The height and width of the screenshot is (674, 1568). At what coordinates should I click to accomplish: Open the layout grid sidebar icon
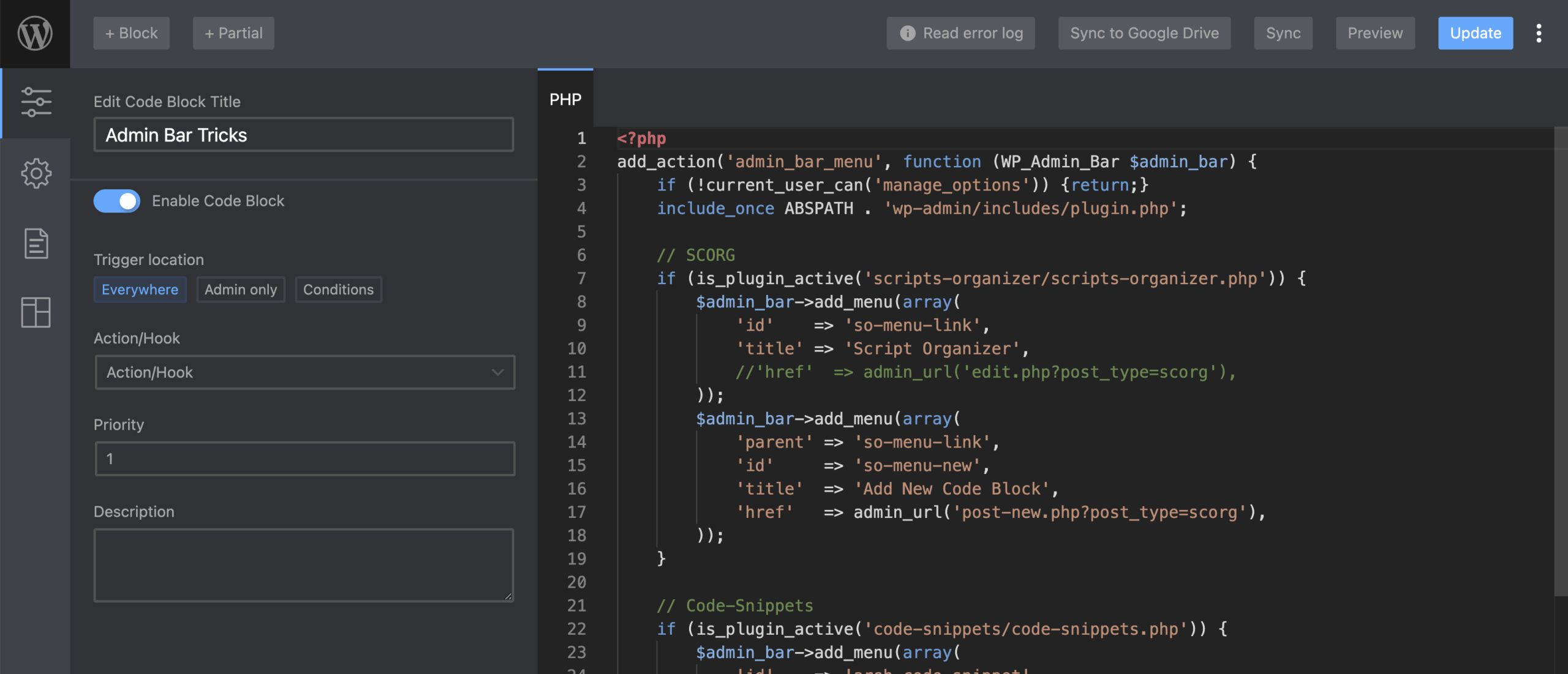[x=36, y=312]
